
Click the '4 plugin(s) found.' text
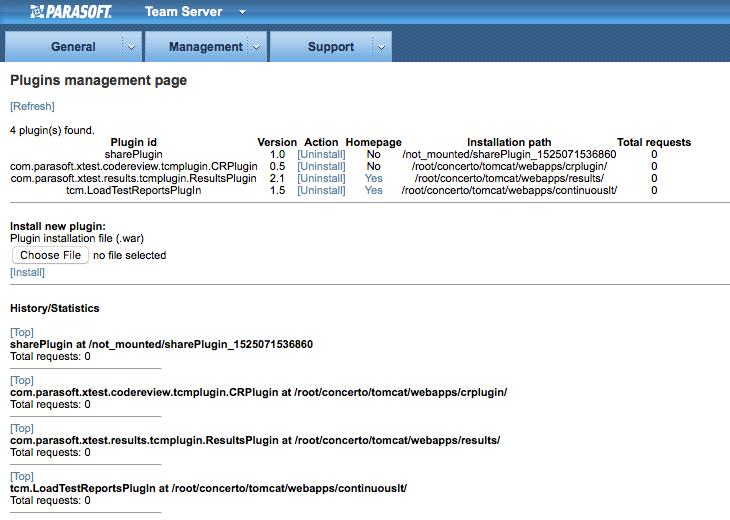(52, 130)
